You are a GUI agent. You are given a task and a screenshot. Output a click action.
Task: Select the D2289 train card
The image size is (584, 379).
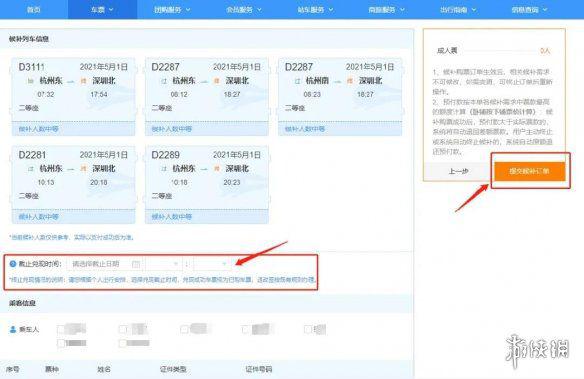click(x=207, y=185)
